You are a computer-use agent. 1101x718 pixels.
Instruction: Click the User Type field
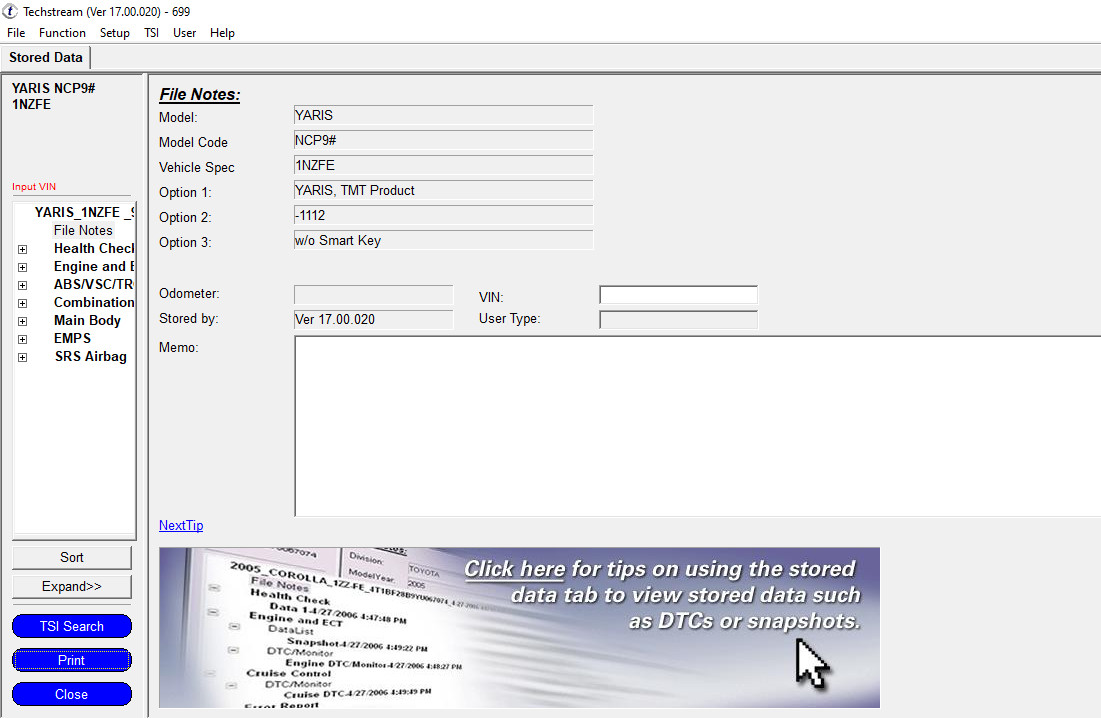tap(678, 319)
